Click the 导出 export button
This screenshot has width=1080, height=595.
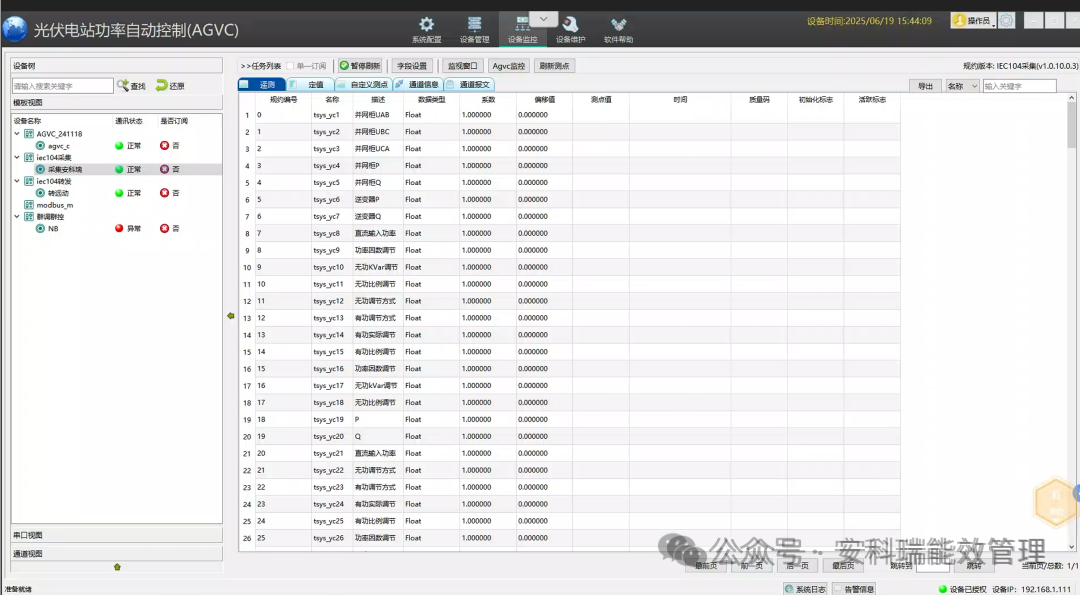(x=925, y=86)
